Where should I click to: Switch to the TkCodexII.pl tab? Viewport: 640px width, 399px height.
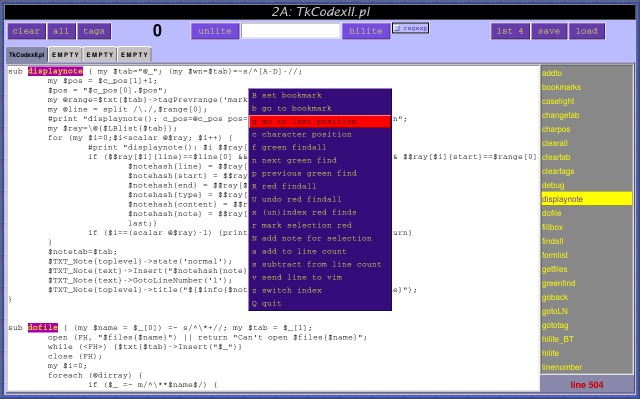tap(27, 55)
